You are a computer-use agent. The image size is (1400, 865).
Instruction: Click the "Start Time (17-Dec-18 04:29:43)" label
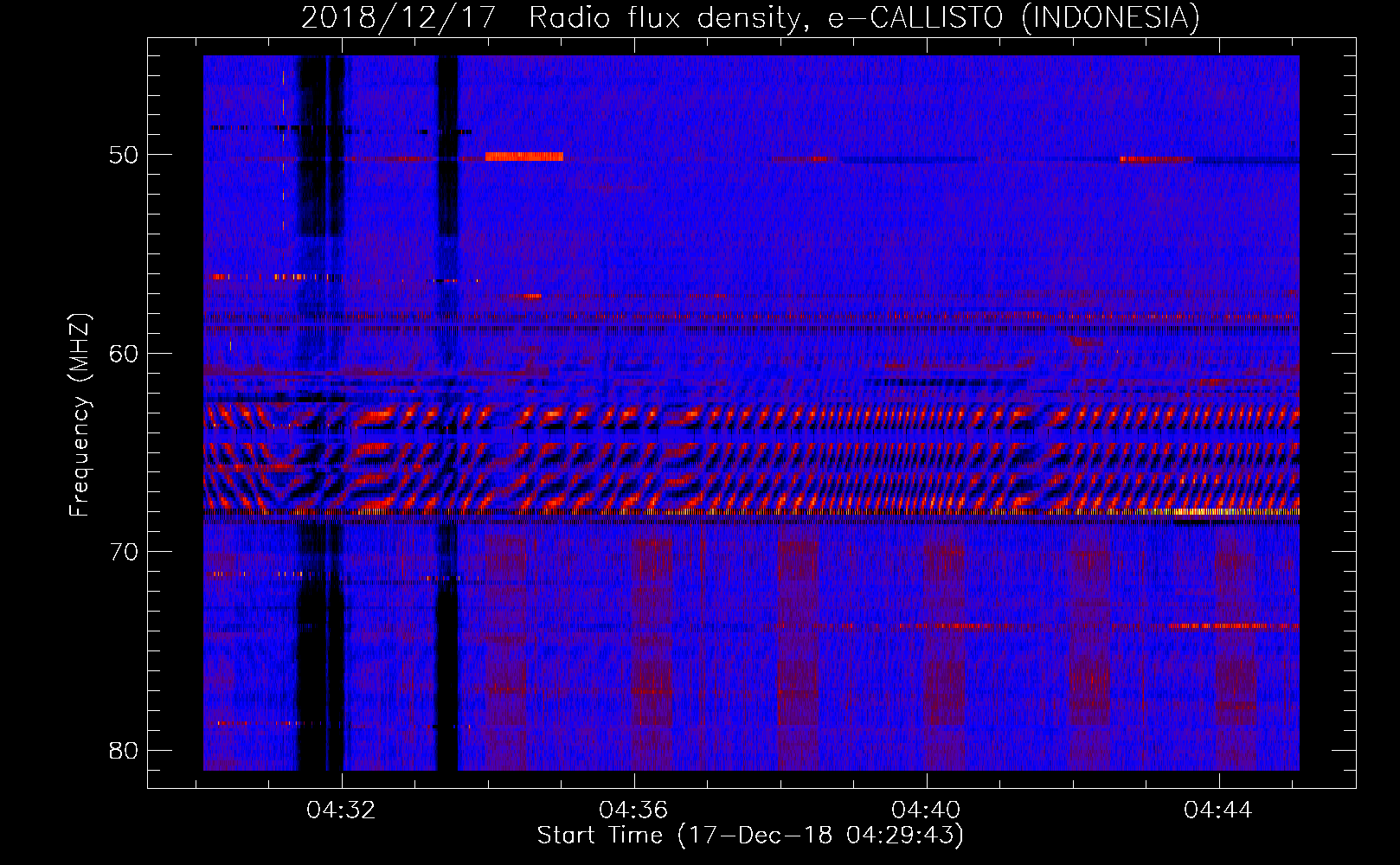(x=750, y=836)
